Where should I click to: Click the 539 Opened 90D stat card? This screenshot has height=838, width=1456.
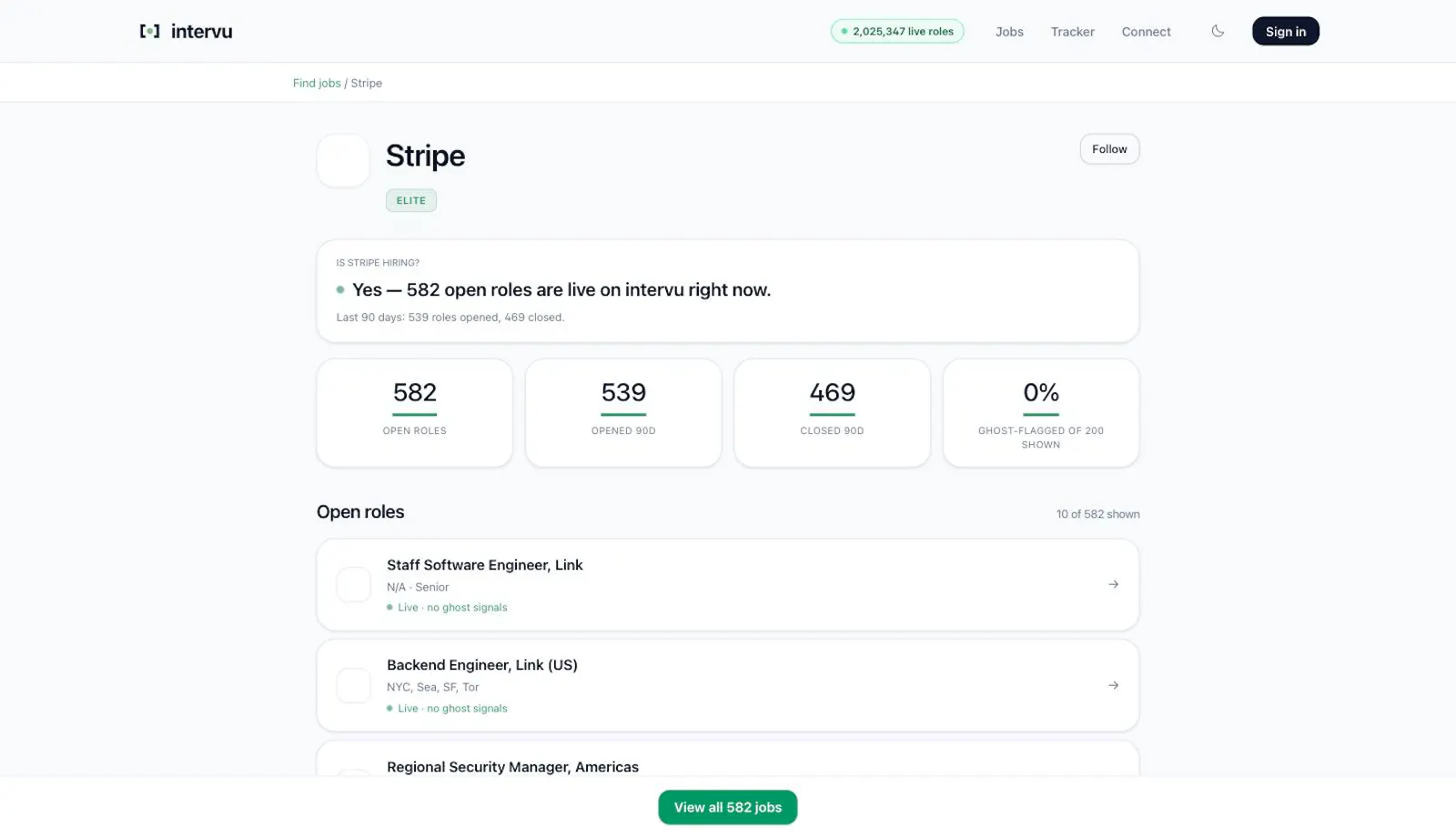(x=623, y=413)
